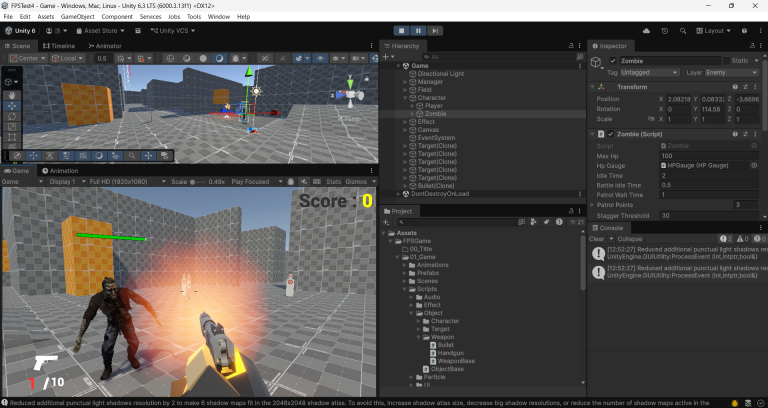Expand the Patrol Points array

click(x=592, y=205)
